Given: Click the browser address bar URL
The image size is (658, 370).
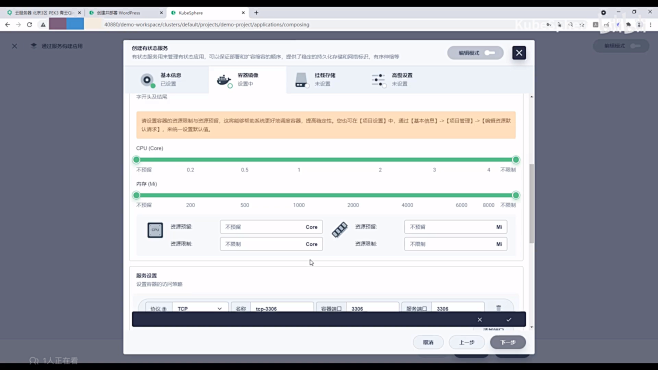Looking at the screenshot, I should pyautogui.click(x=206, y=25).
